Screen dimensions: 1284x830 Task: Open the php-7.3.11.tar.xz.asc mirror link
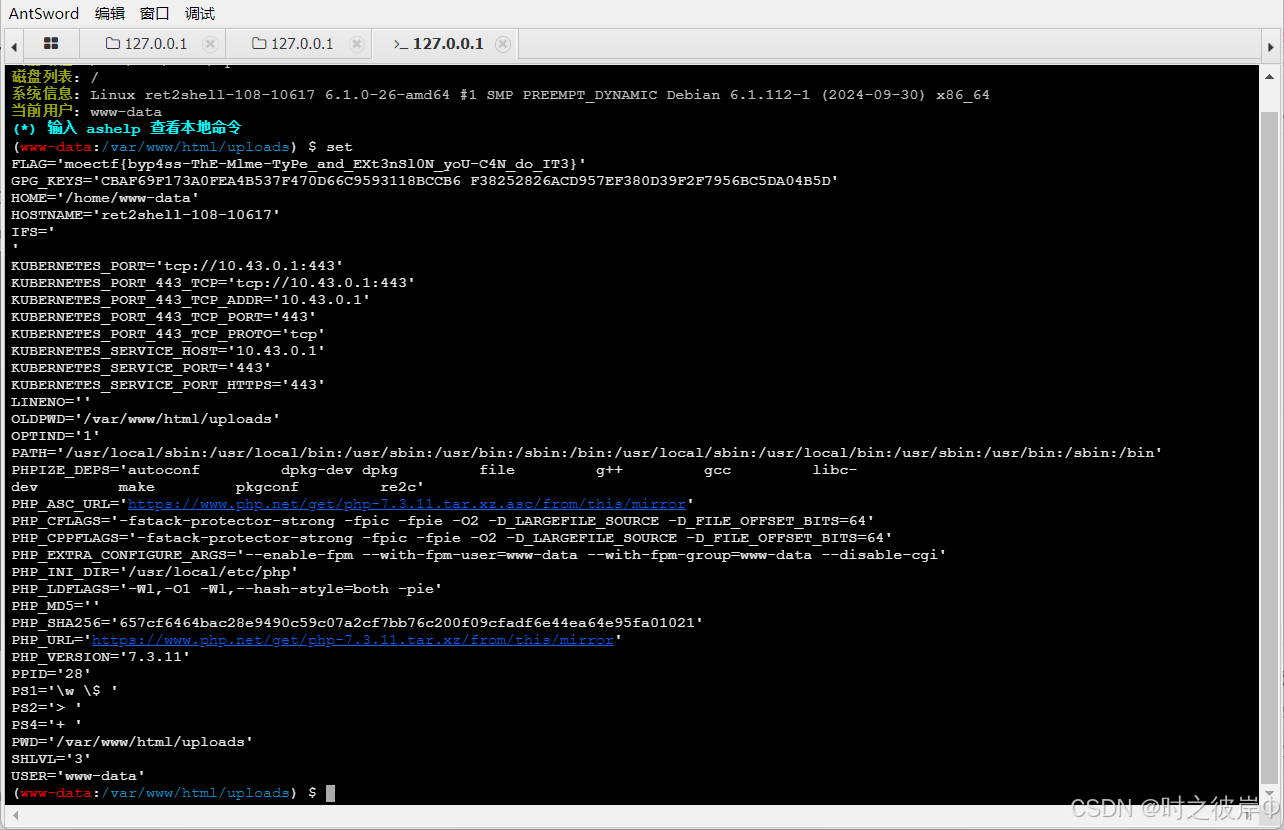click(407, 504)
